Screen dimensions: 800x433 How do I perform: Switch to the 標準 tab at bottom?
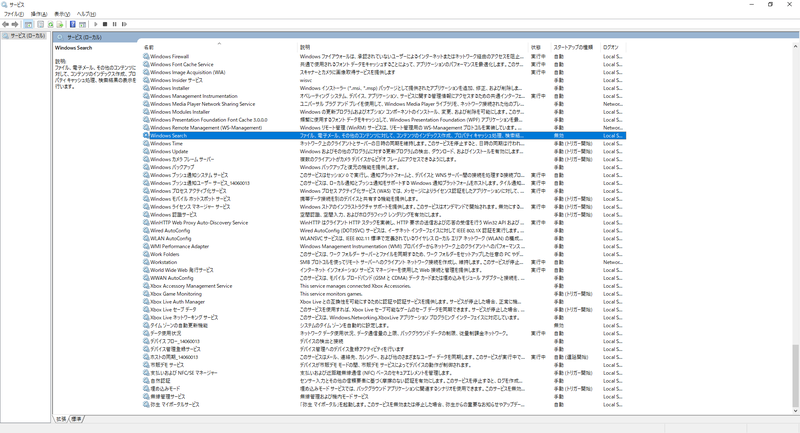pyautogui.click(x=77, y=419)
